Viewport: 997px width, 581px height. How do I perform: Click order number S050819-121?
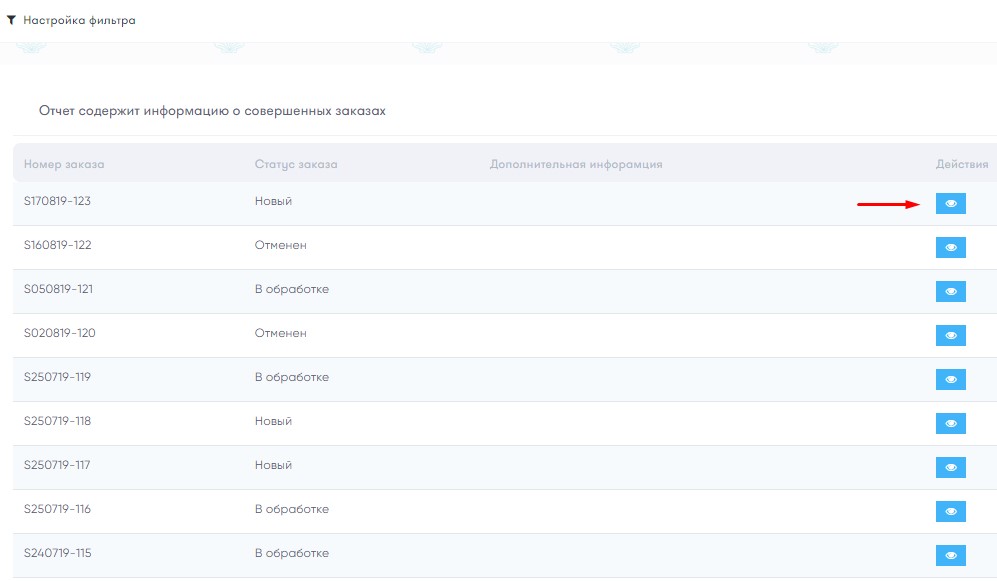[58, 289]
